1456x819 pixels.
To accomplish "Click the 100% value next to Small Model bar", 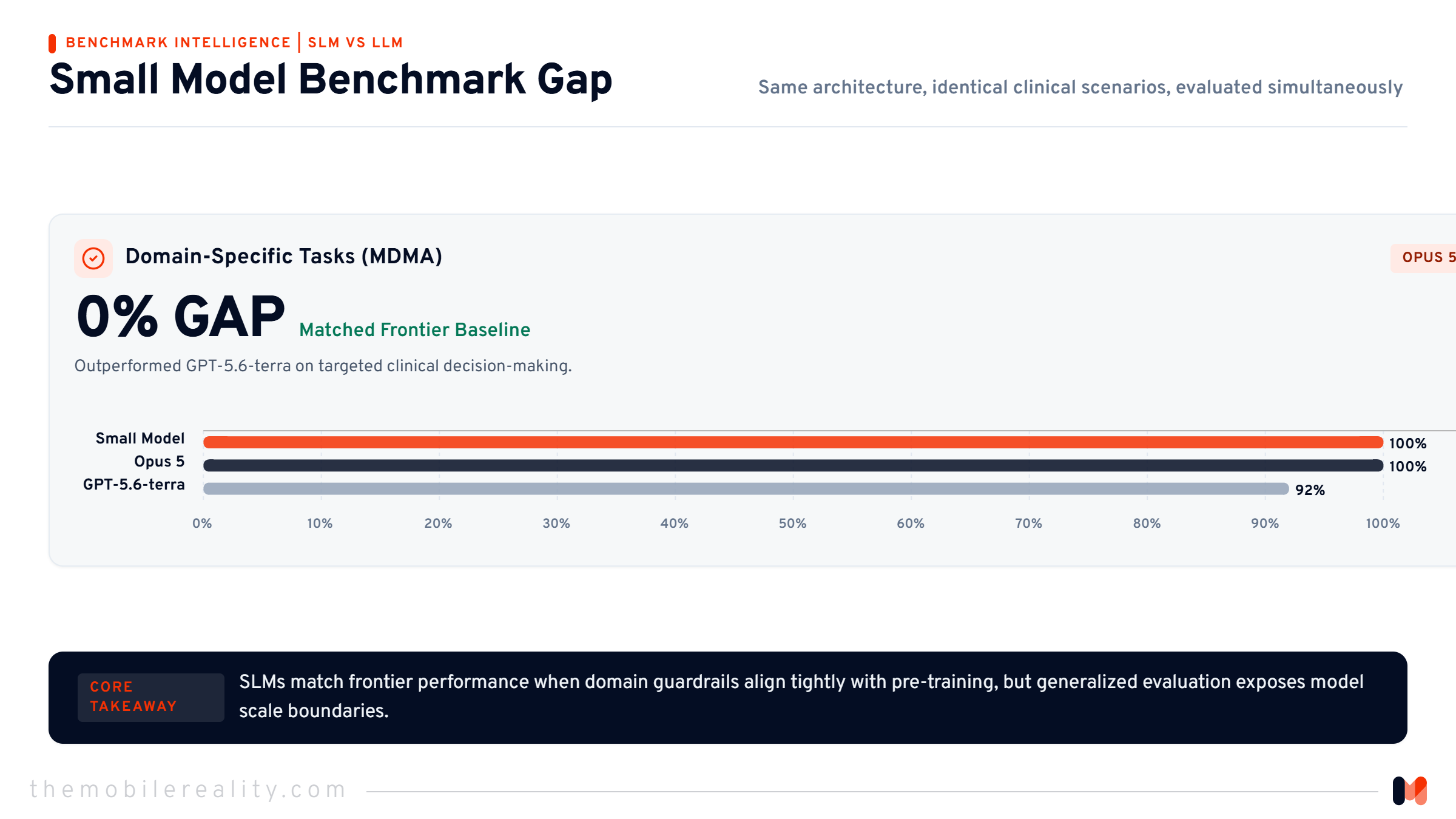I will (1408, 443).
